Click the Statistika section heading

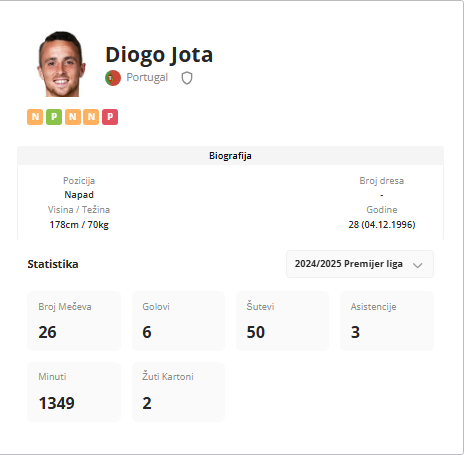(x=53, y=264)
